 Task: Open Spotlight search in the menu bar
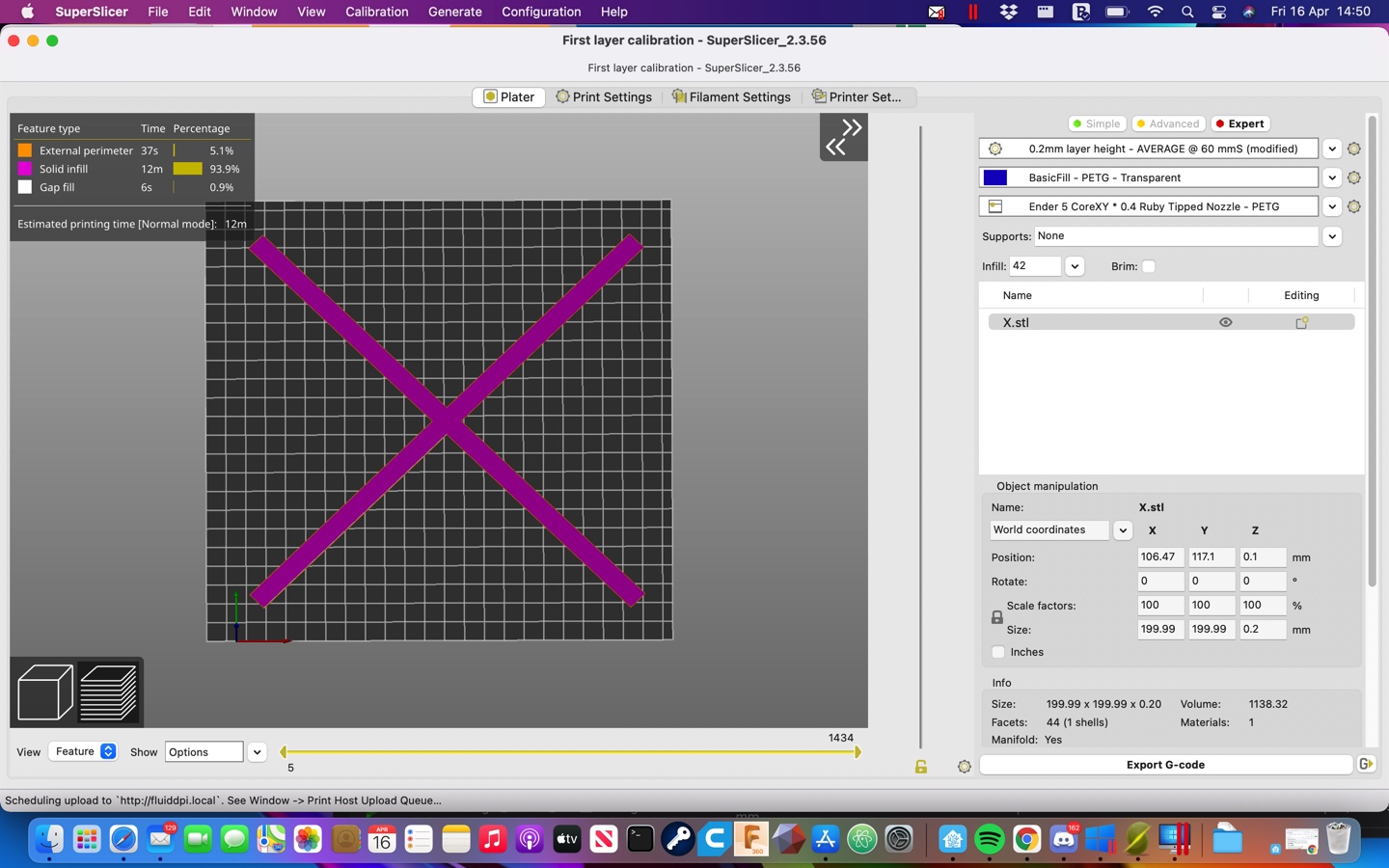1186,12
